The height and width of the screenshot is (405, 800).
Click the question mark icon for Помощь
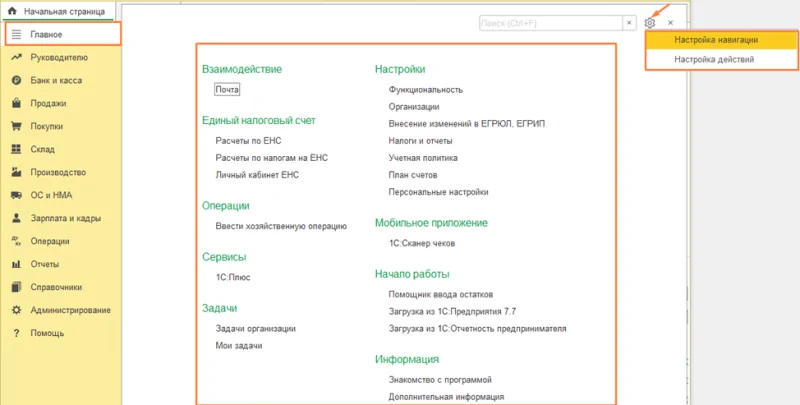[x=16, y=333]
